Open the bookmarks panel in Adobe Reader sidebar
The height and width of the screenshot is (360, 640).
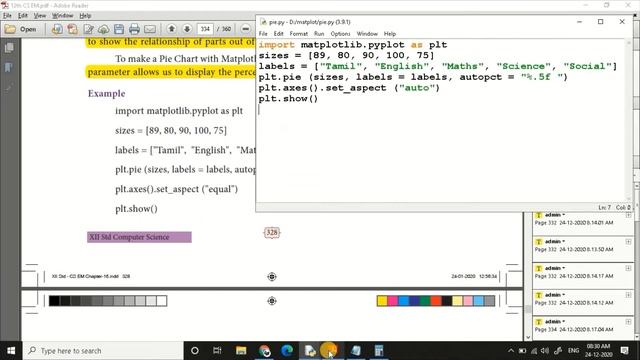(x=9, y=67)
